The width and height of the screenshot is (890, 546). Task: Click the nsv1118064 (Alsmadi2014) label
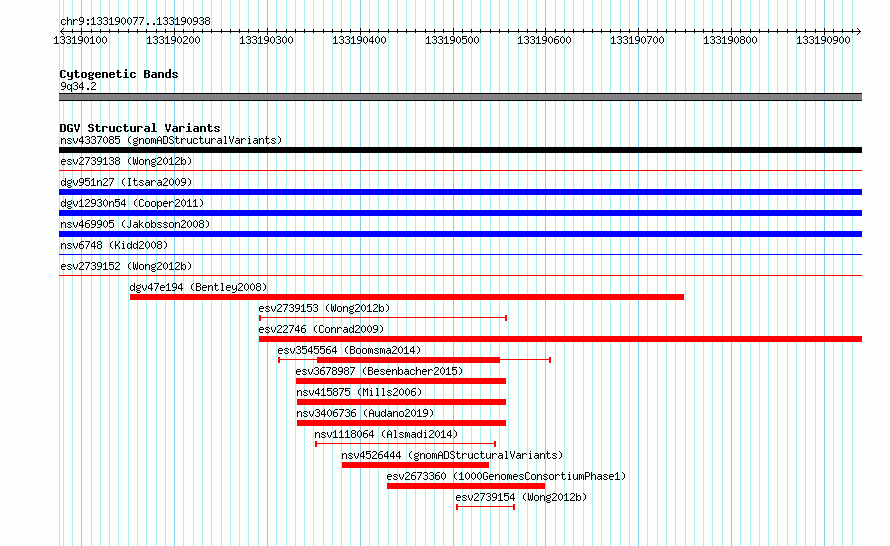point(386,434)
